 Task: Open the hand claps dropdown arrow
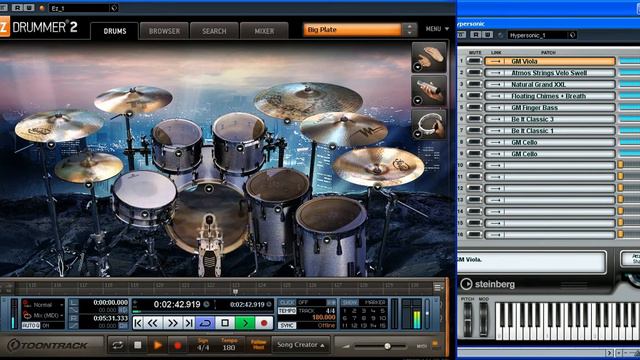pyautogui.click(x=417, y=67)
